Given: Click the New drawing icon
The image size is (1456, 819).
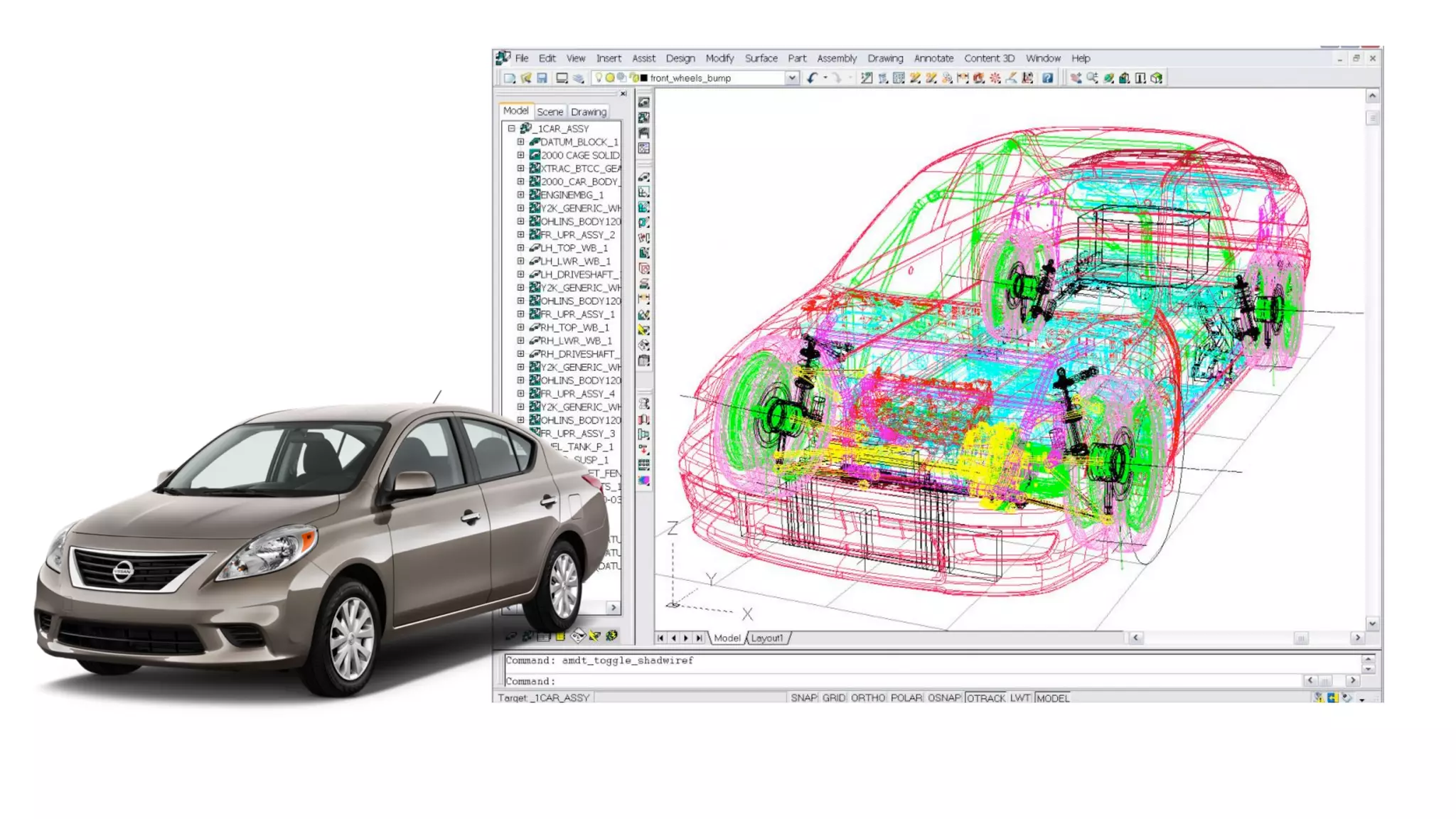Looking at the screenshot, I should coord(509,78).
